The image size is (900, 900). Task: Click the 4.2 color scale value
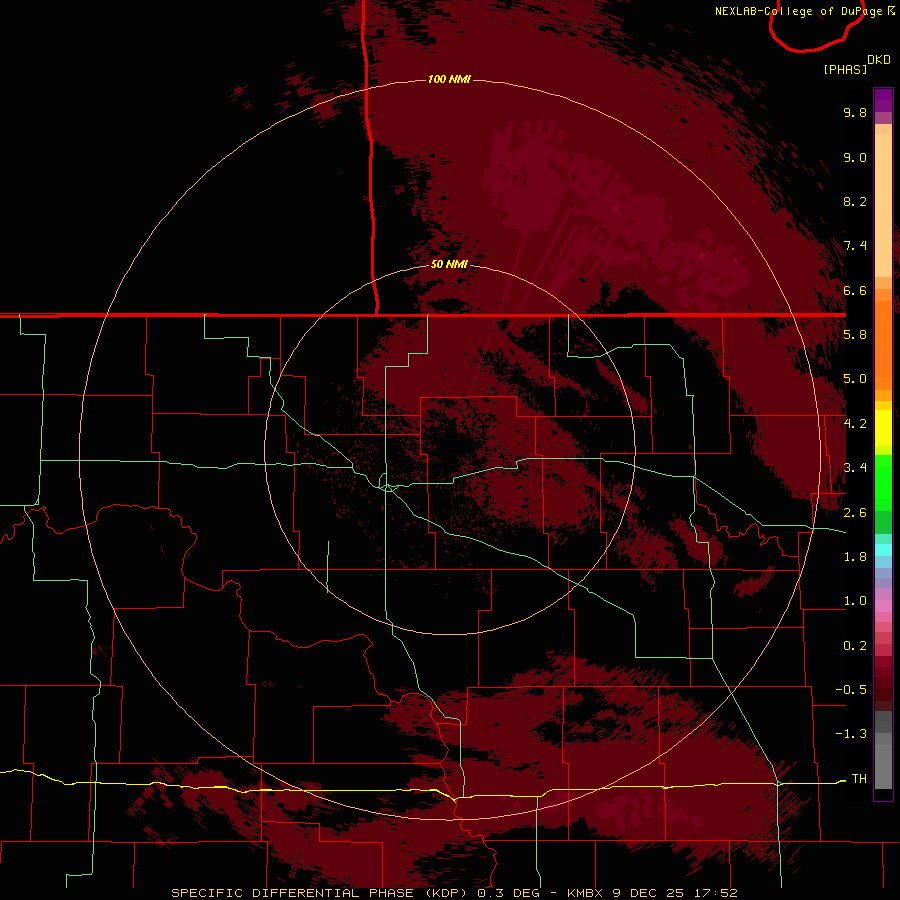coord(855,424)
